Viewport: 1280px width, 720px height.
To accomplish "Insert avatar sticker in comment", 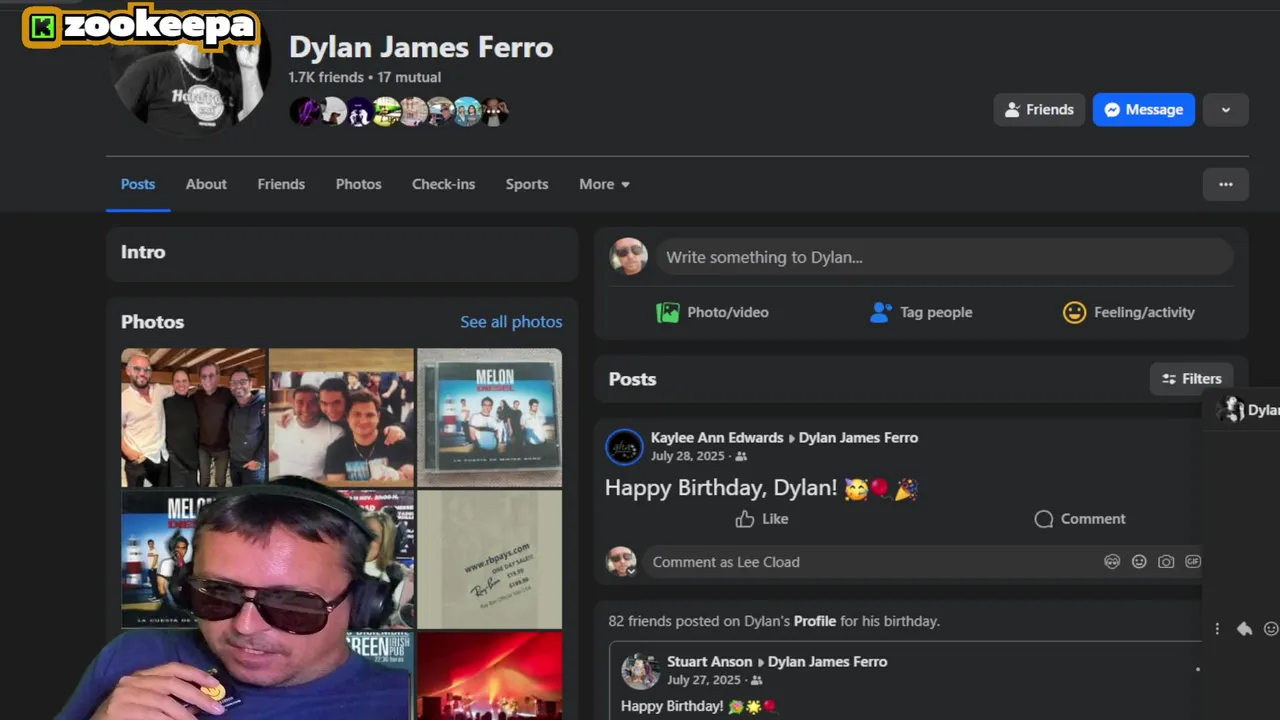I will [x=1112, y=562].
